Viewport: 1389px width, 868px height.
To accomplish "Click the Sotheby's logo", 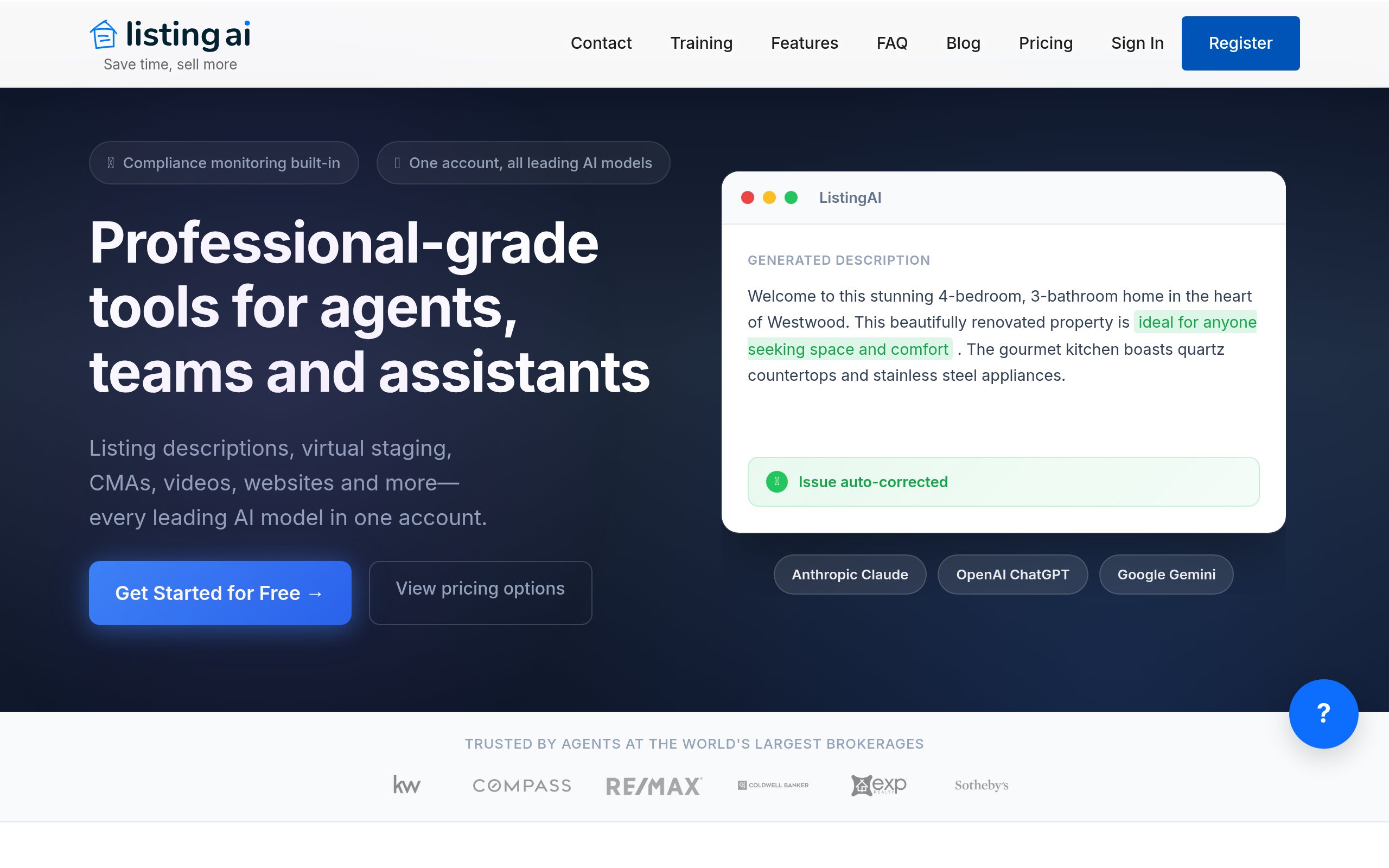I will click(982, 785).
